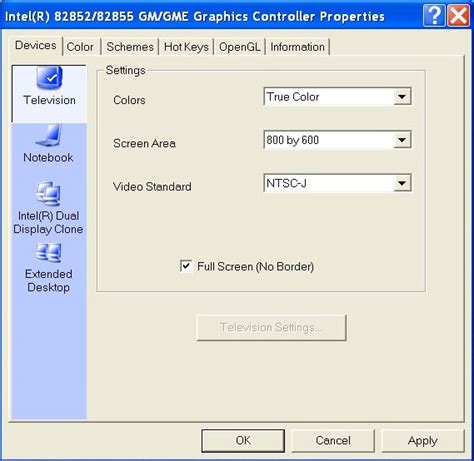Open the Hot Keys tab
This screenshot has height=461, width=474.
click(186, 47)
